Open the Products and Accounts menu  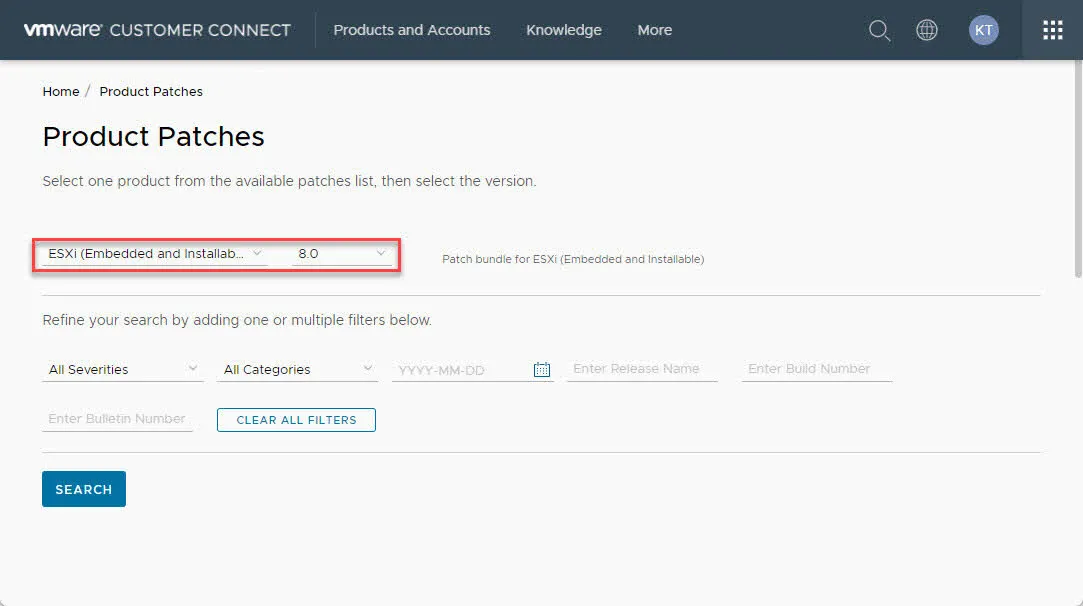(x=412, y=30)
